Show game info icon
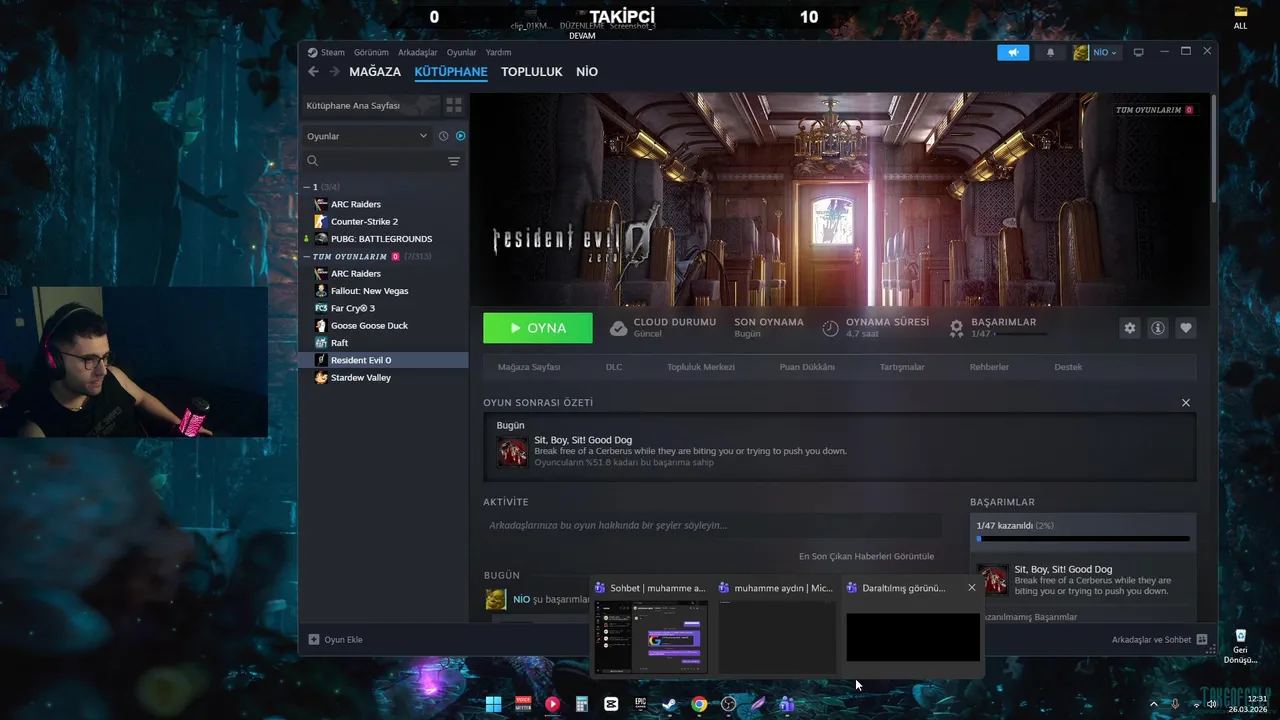 [x=1157, y=328]
